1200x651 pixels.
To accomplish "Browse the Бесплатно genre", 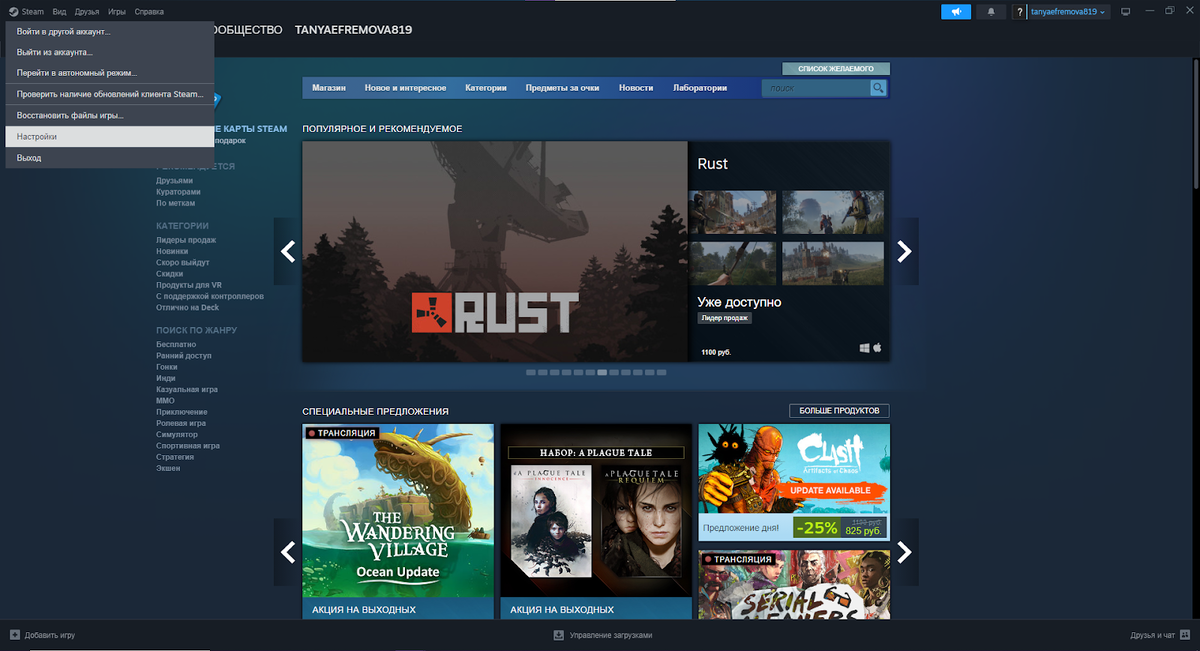I will pos(176,344).
